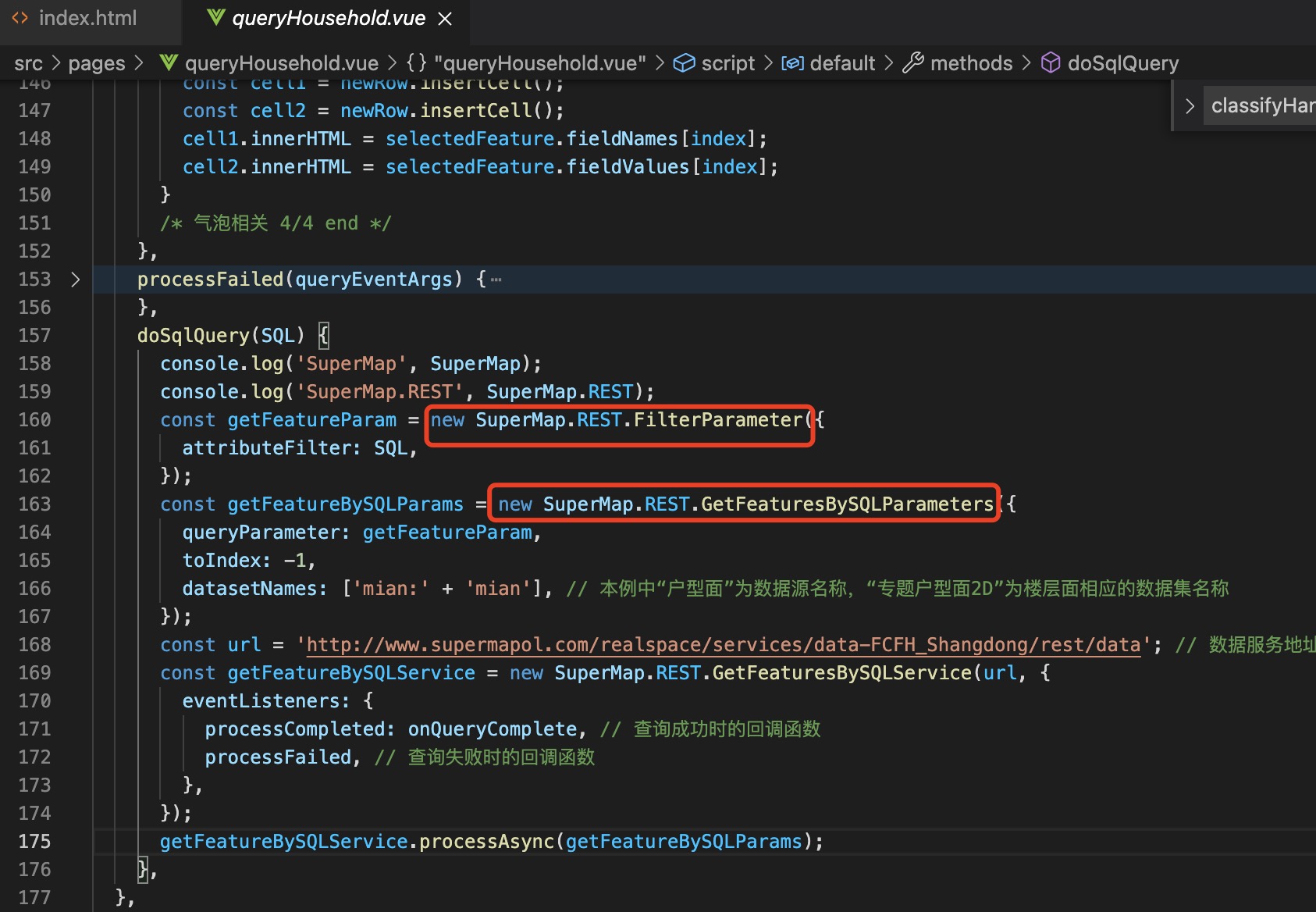Click the doSqlQuery(SQL) method name
The image size is (1316, 912).
221,336
